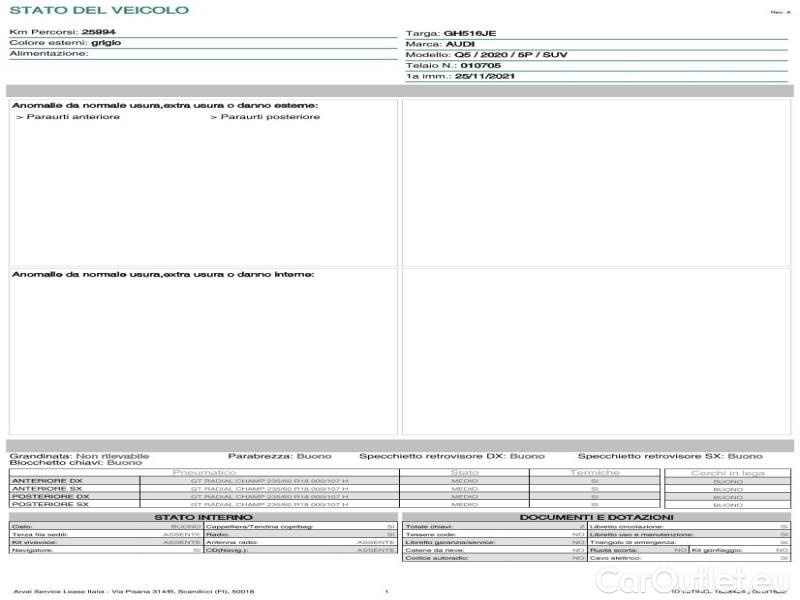
Task: Click the 'Antenna radio:' row label
Action: click(232, 542)
